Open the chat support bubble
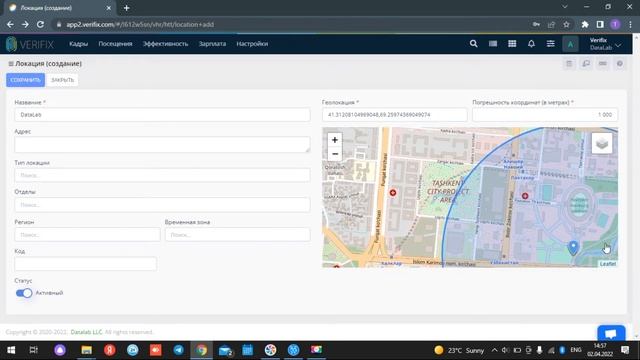 pyautogui.click(x=611, y=333)
